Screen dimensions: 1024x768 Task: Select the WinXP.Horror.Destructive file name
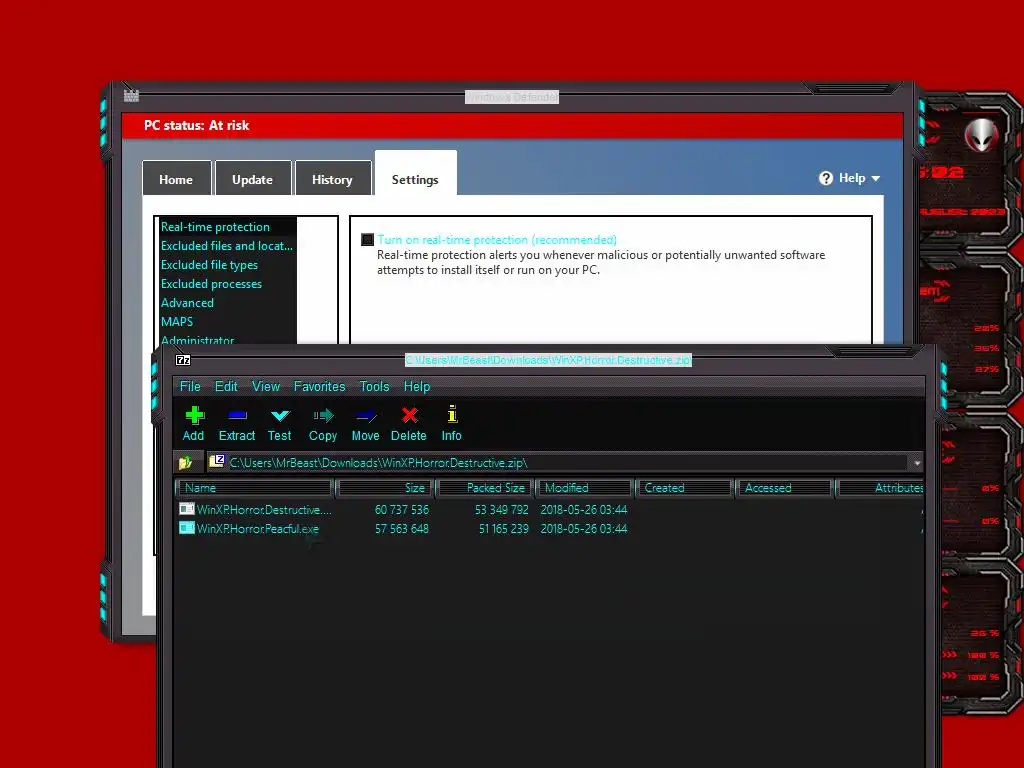tap(264, 510)
